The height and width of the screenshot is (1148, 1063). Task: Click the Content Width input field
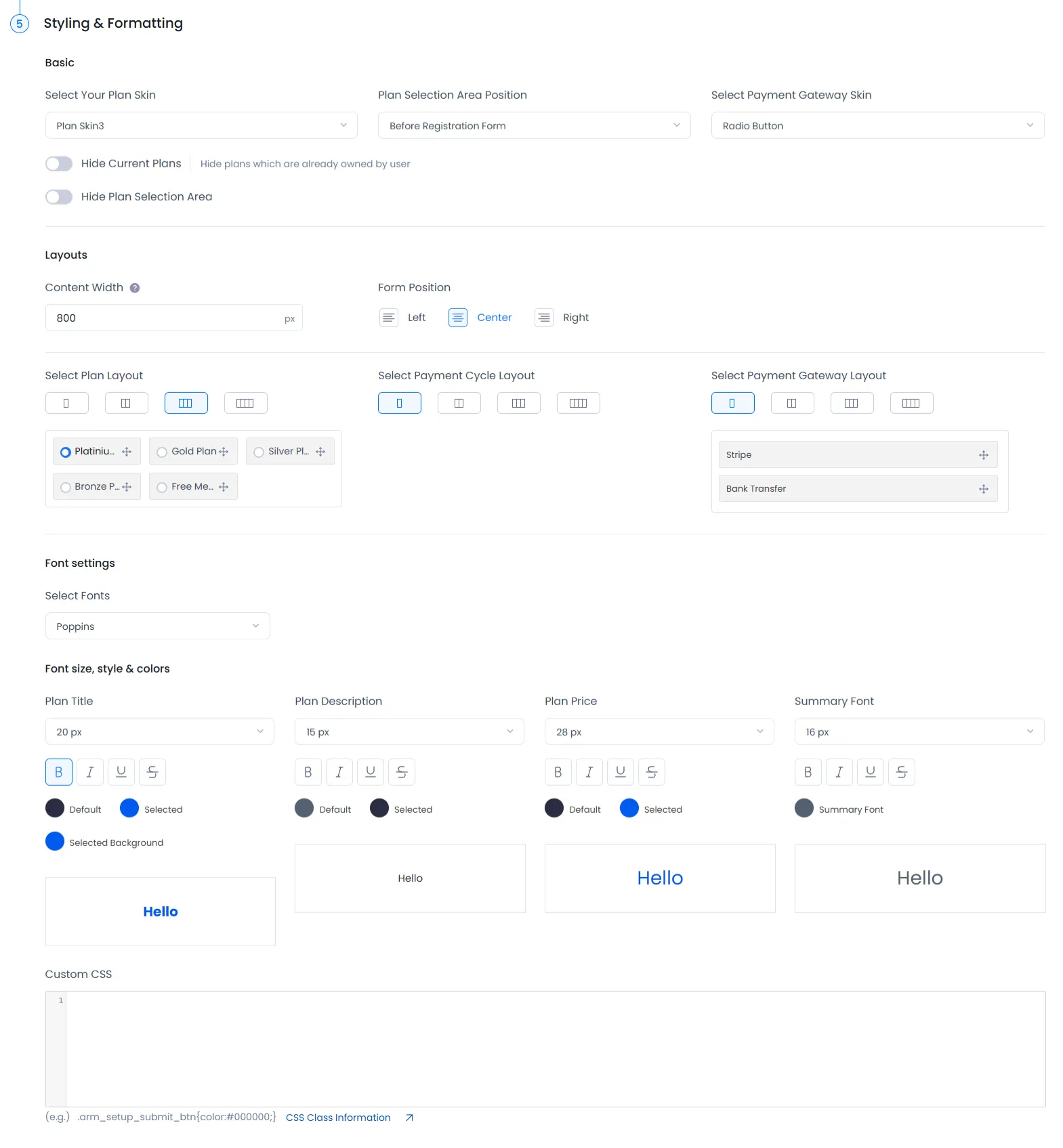[166, 318]
